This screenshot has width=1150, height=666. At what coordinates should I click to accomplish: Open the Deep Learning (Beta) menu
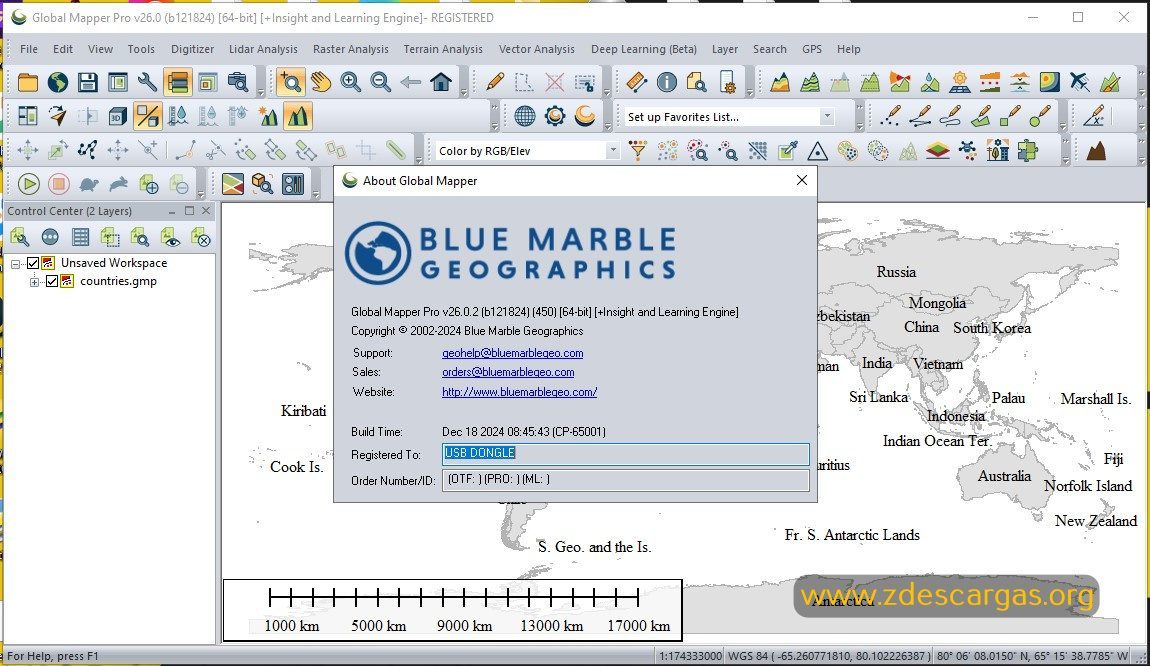644,49
